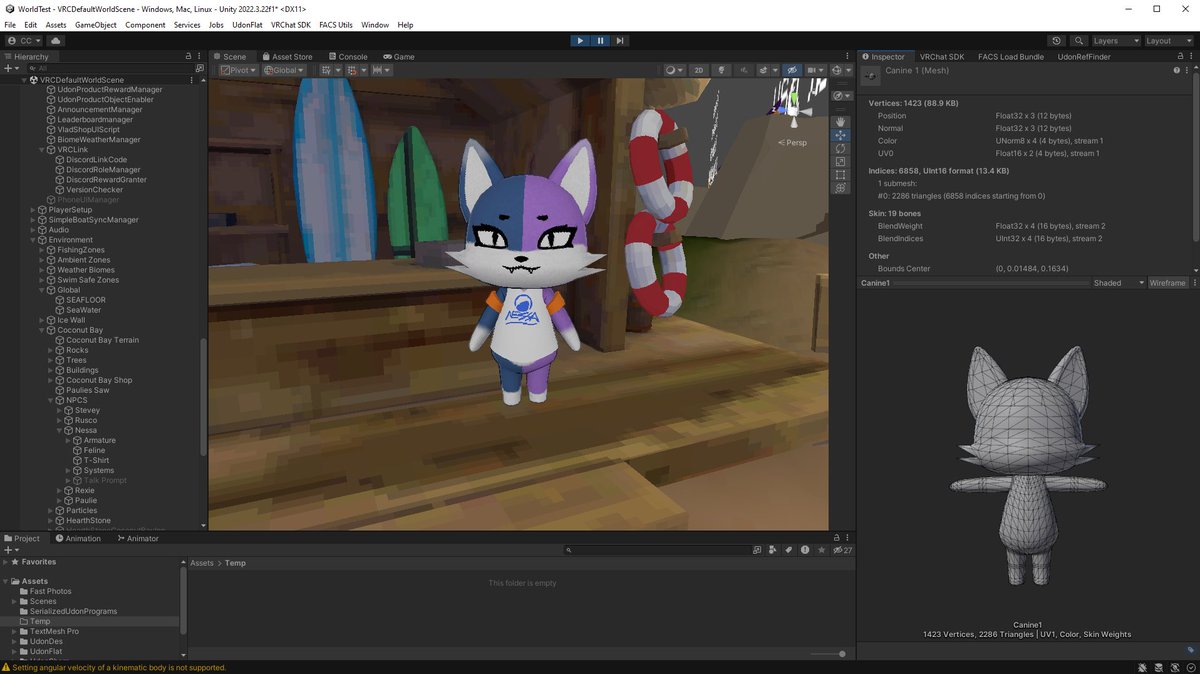This screenshot has width=1200, height=674.
Task: Click the Wireframe preview button
Action: tap(1167, 283)
